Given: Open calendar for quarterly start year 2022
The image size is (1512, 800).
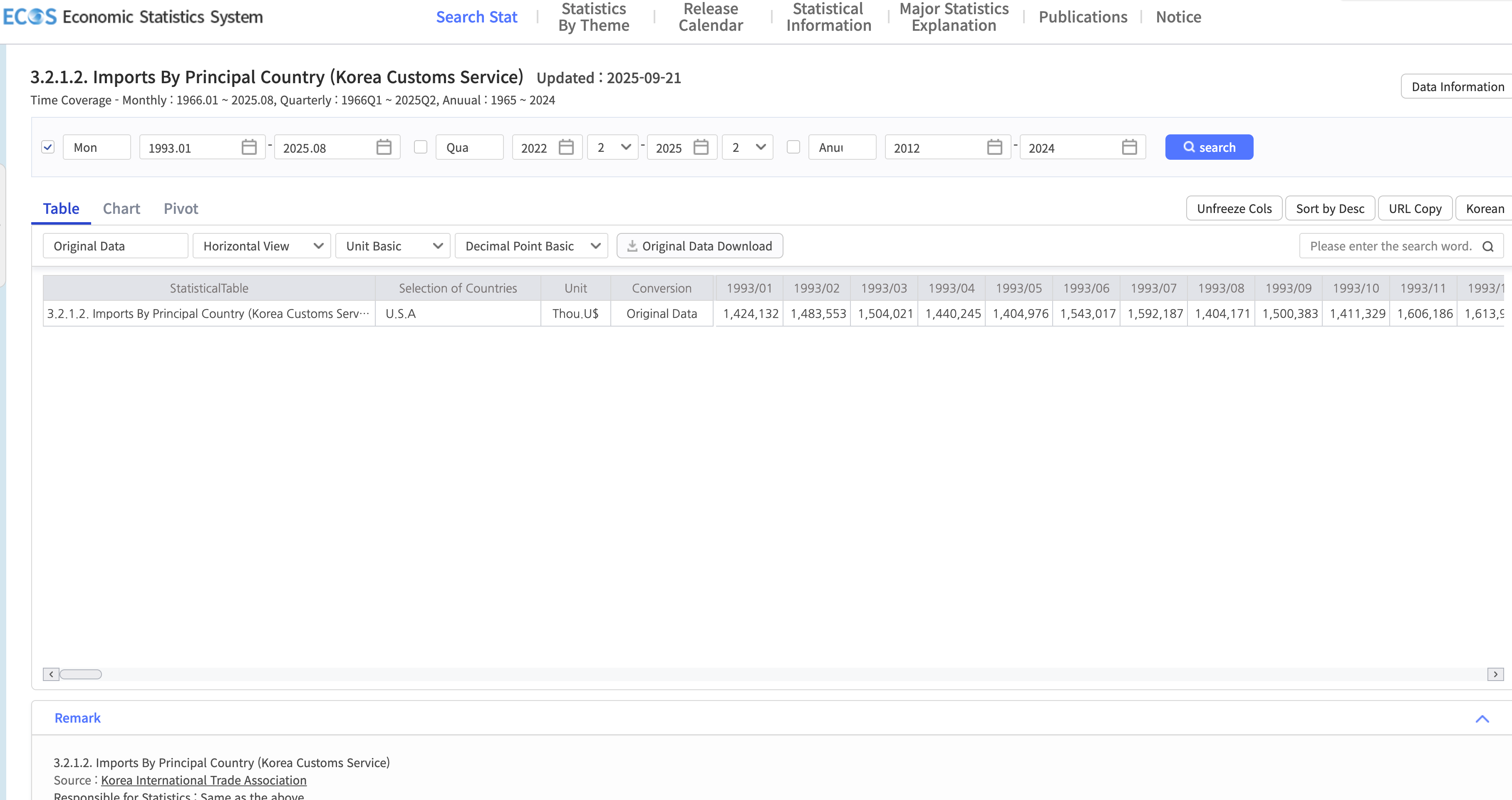Looking at the screenshot, I should point(566,147).
